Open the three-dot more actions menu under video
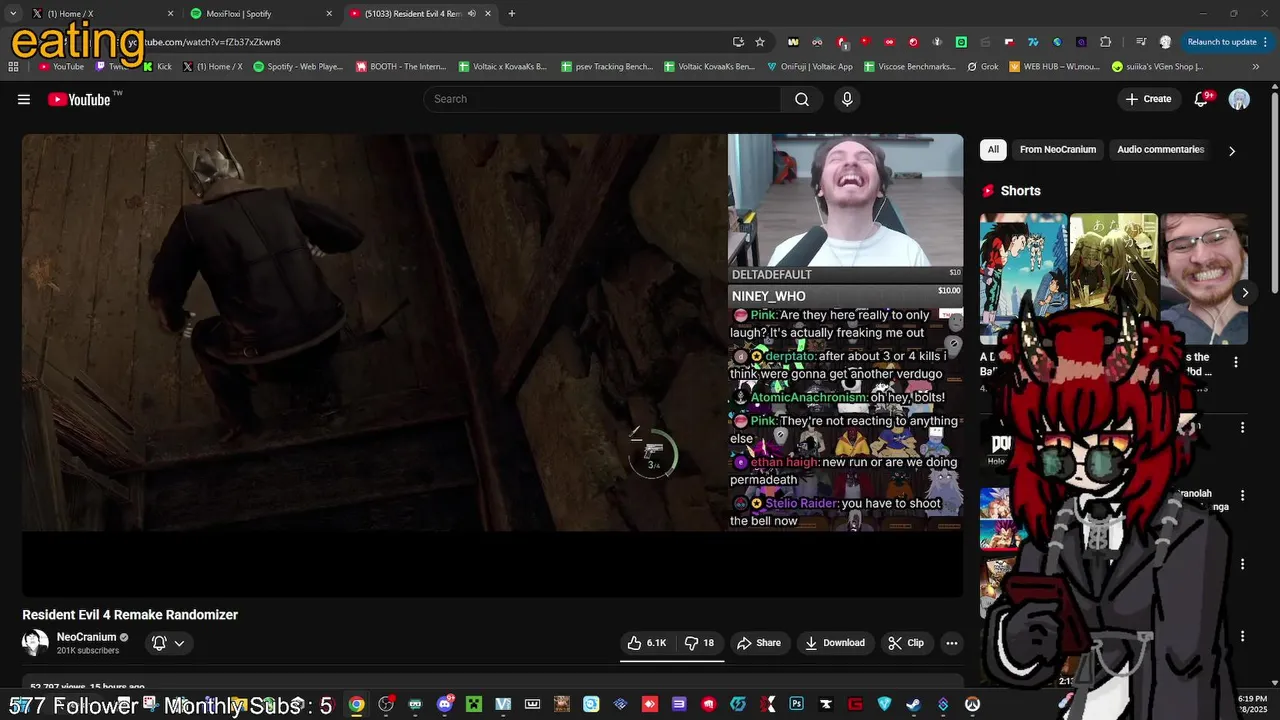 click(x=952, y=643)
